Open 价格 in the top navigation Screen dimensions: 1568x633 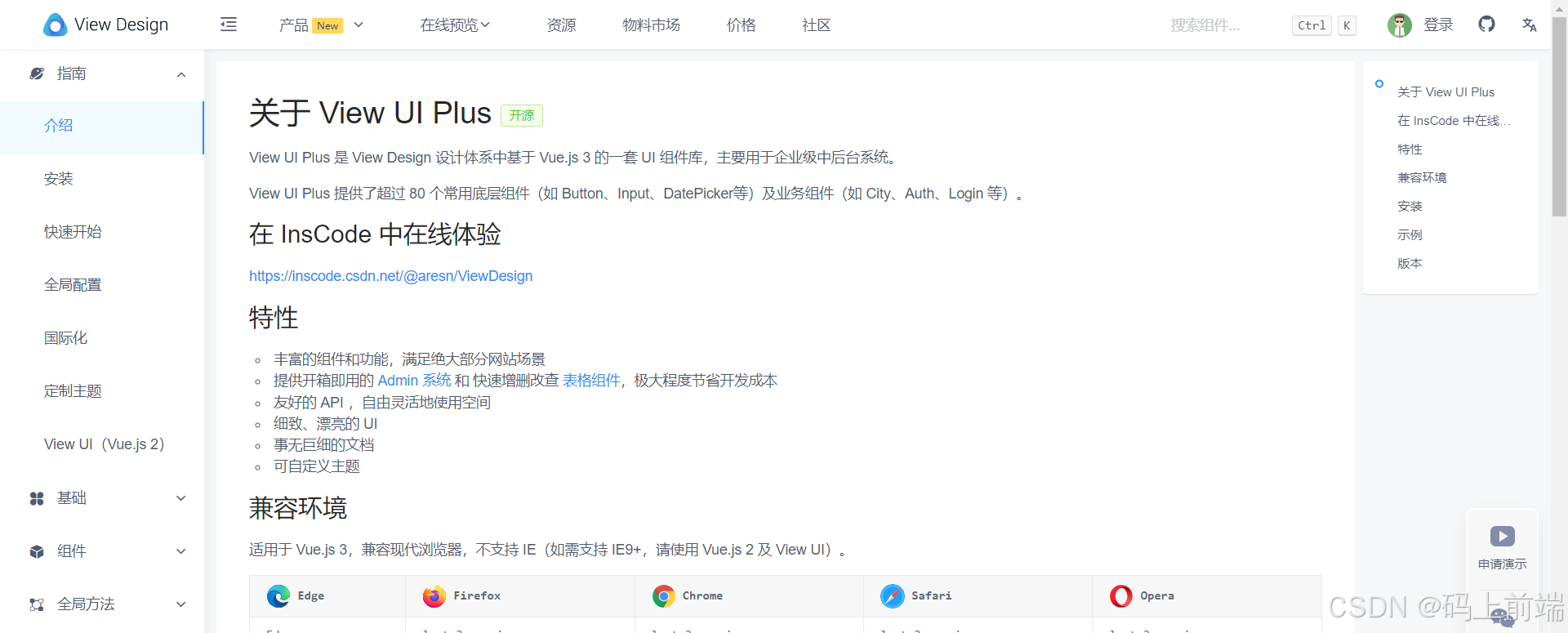(742, 25)
